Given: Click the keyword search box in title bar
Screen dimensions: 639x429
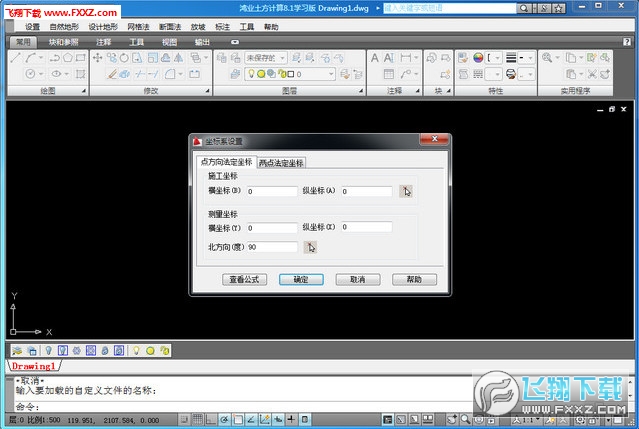Looking at the screenshot, I should click(450, 8).
